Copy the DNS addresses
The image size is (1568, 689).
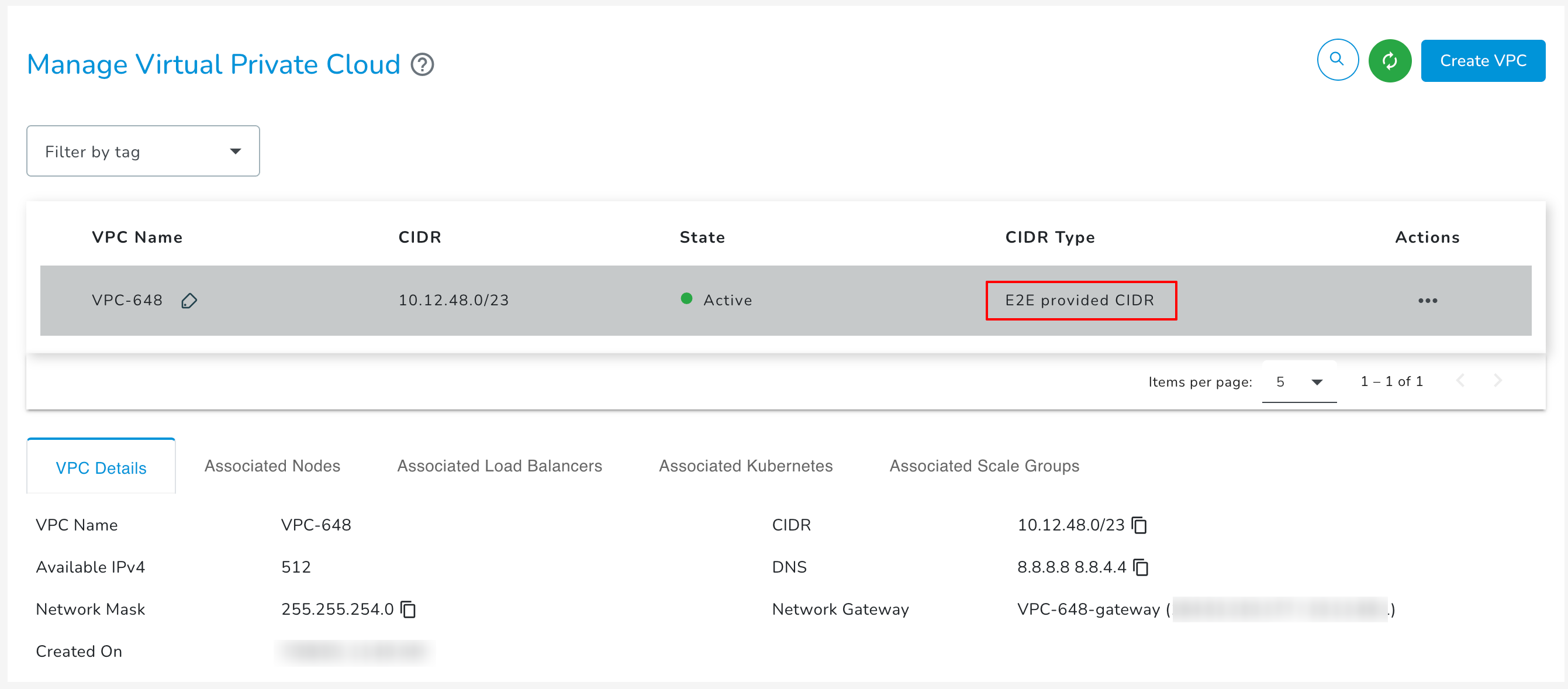click(x=1141, y=567)
